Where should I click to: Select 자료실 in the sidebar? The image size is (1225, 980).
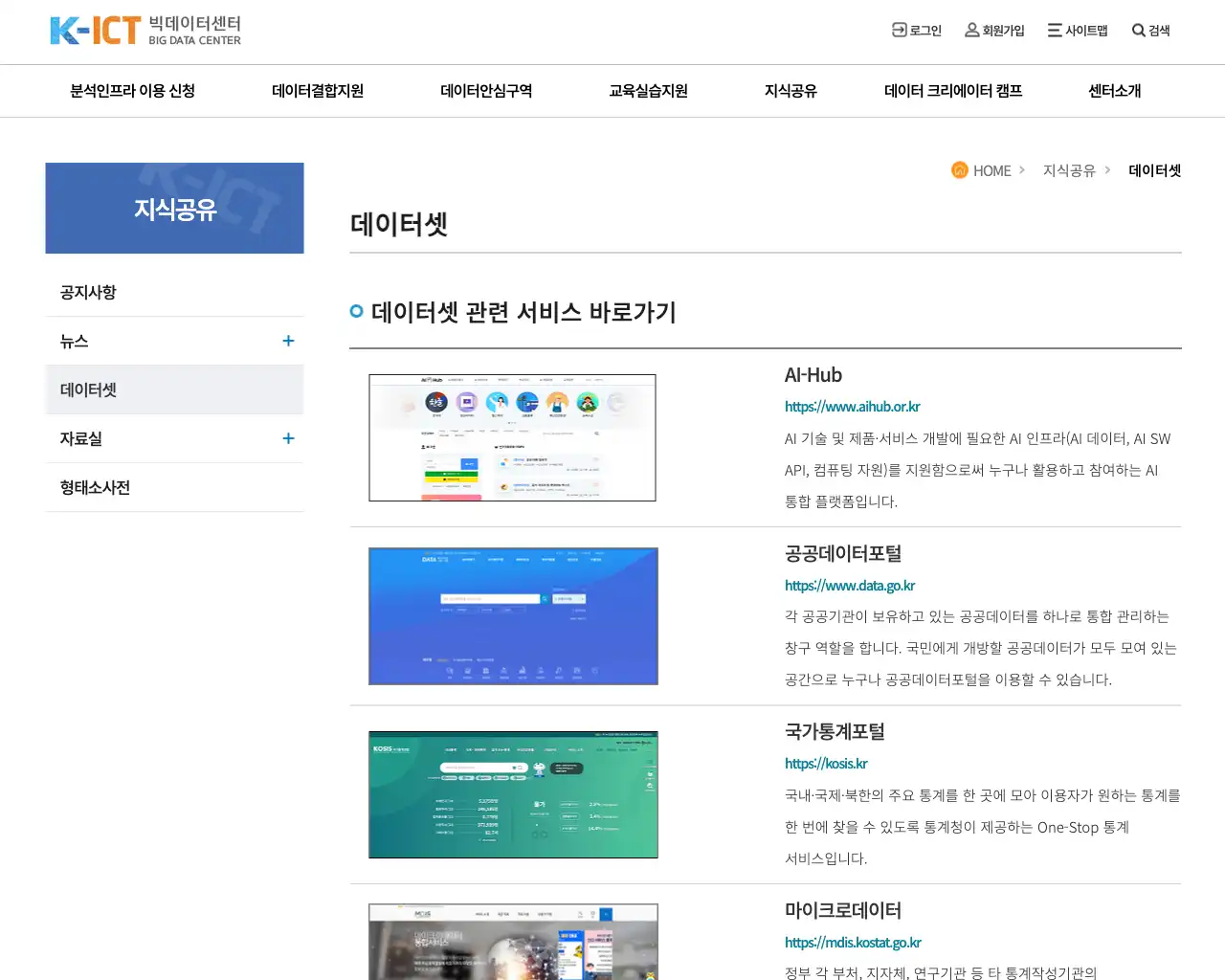tap(174, 438)
